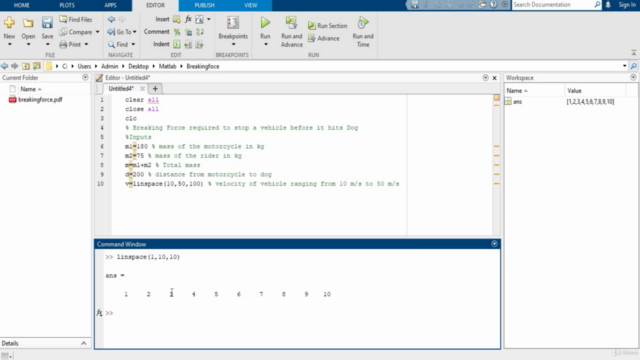The height and width of the screenshot is (360, 640).
Task: Open the Breakpoints menu
Action: click(x=233, y=31)
